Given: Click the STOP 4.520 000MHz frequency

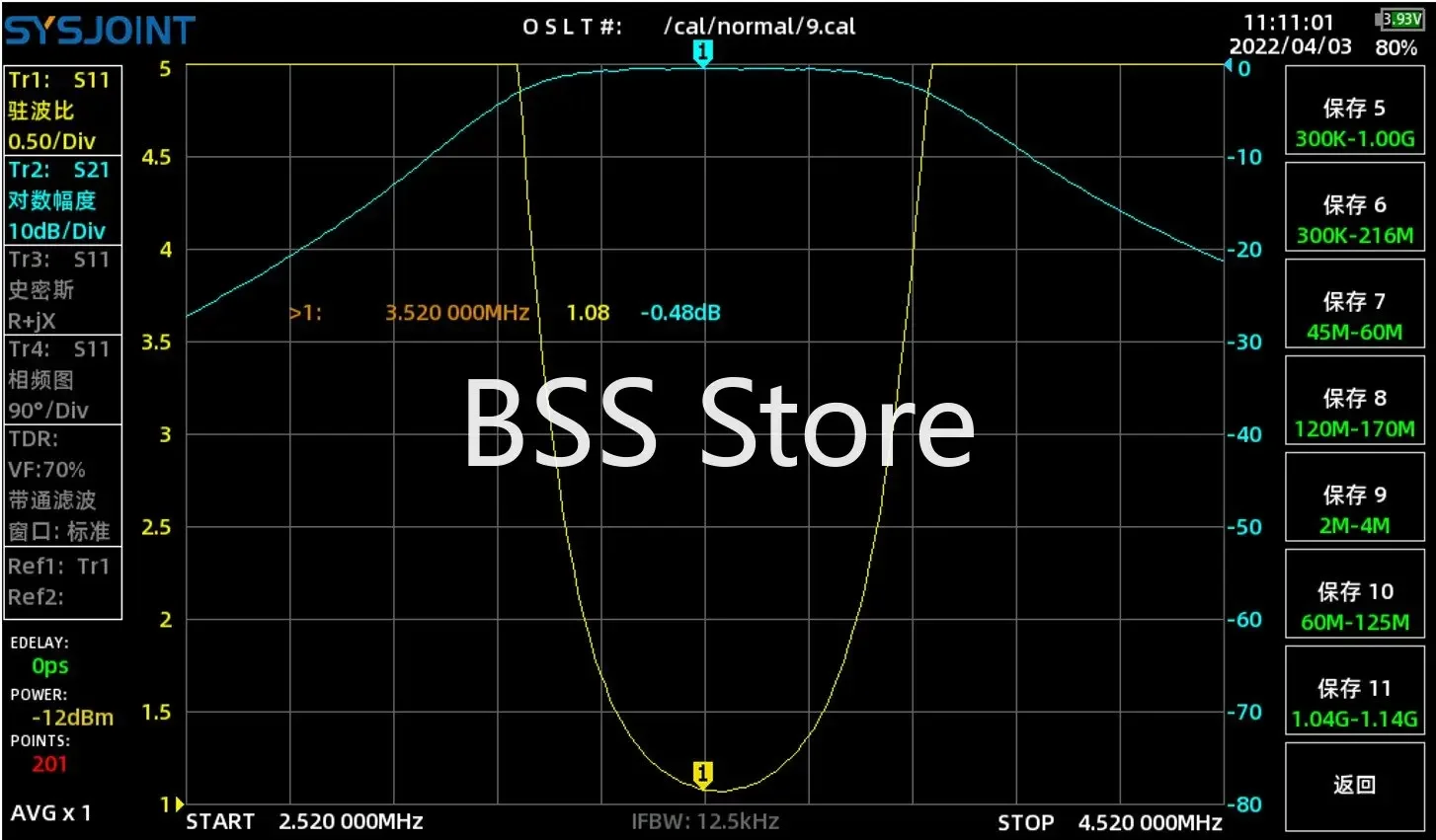Looking at the screenshot, I should pos(1110,822).
